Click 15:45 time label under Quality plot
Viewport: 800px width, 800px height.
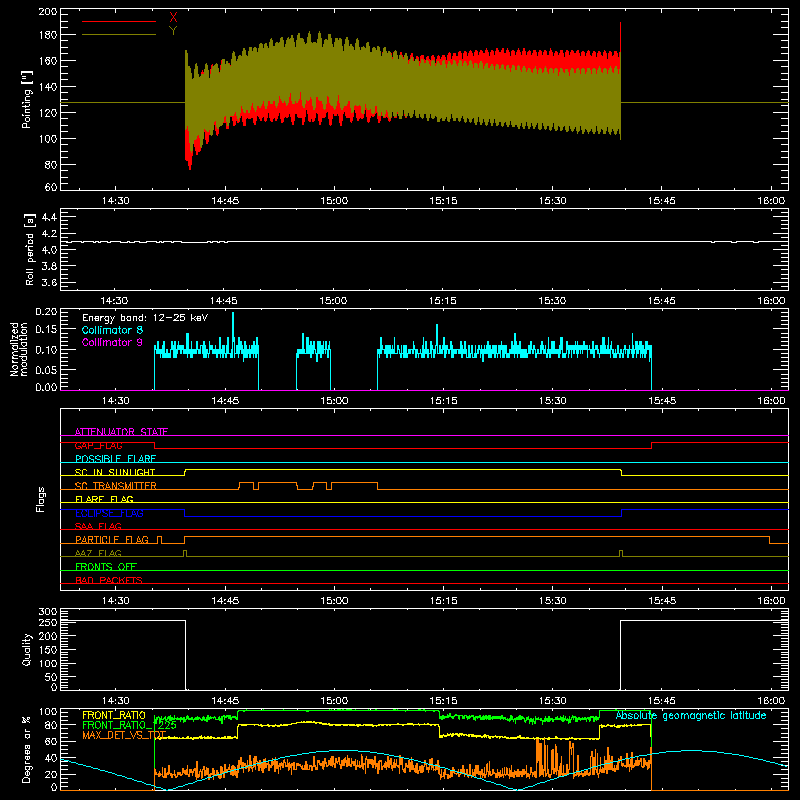(662, 701)
